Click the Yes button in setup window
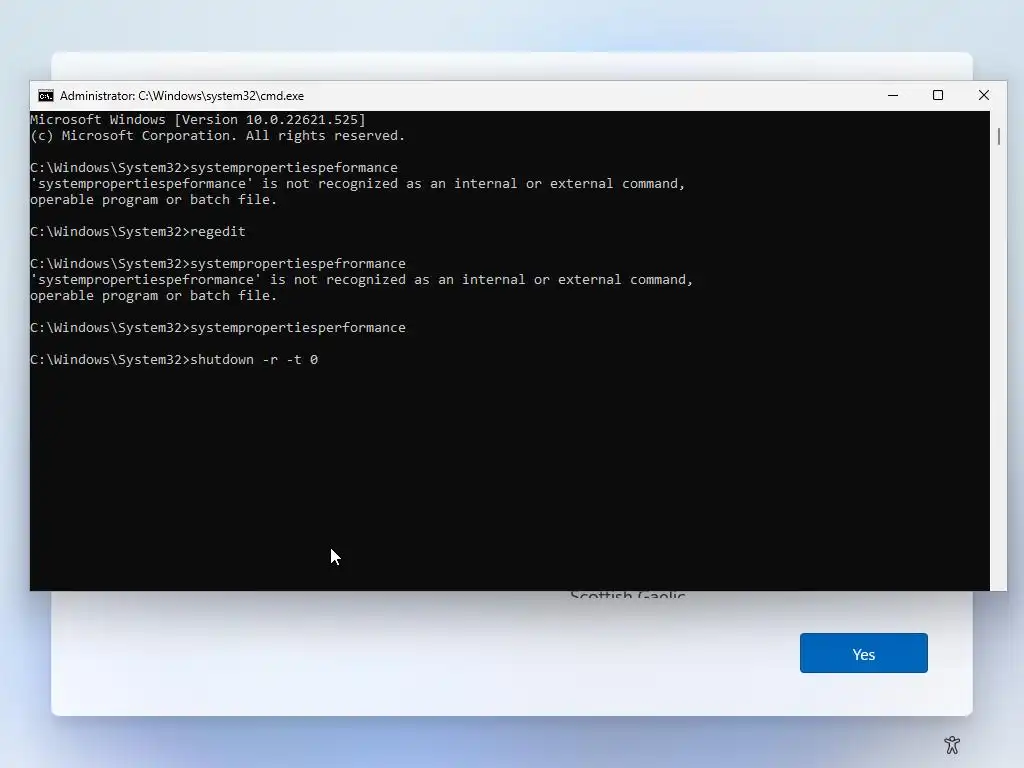The image size is (1024, 768). [x=863, y=653]
